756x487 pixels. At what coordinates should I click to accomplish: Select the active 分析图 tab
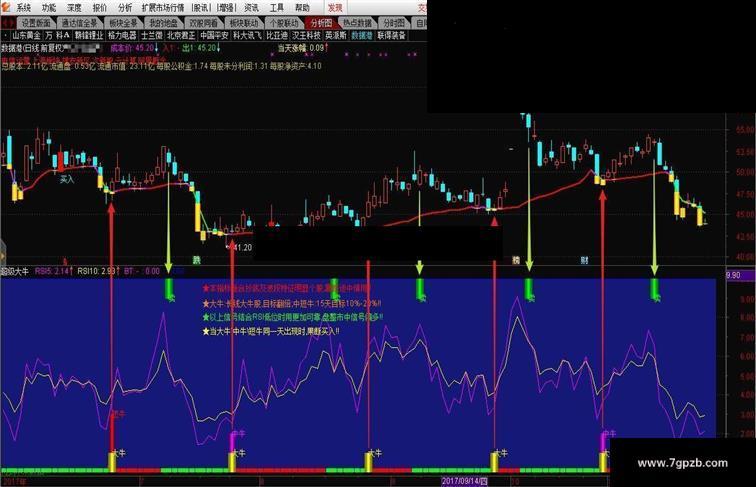pyautogui.click(x=321, y=23)
